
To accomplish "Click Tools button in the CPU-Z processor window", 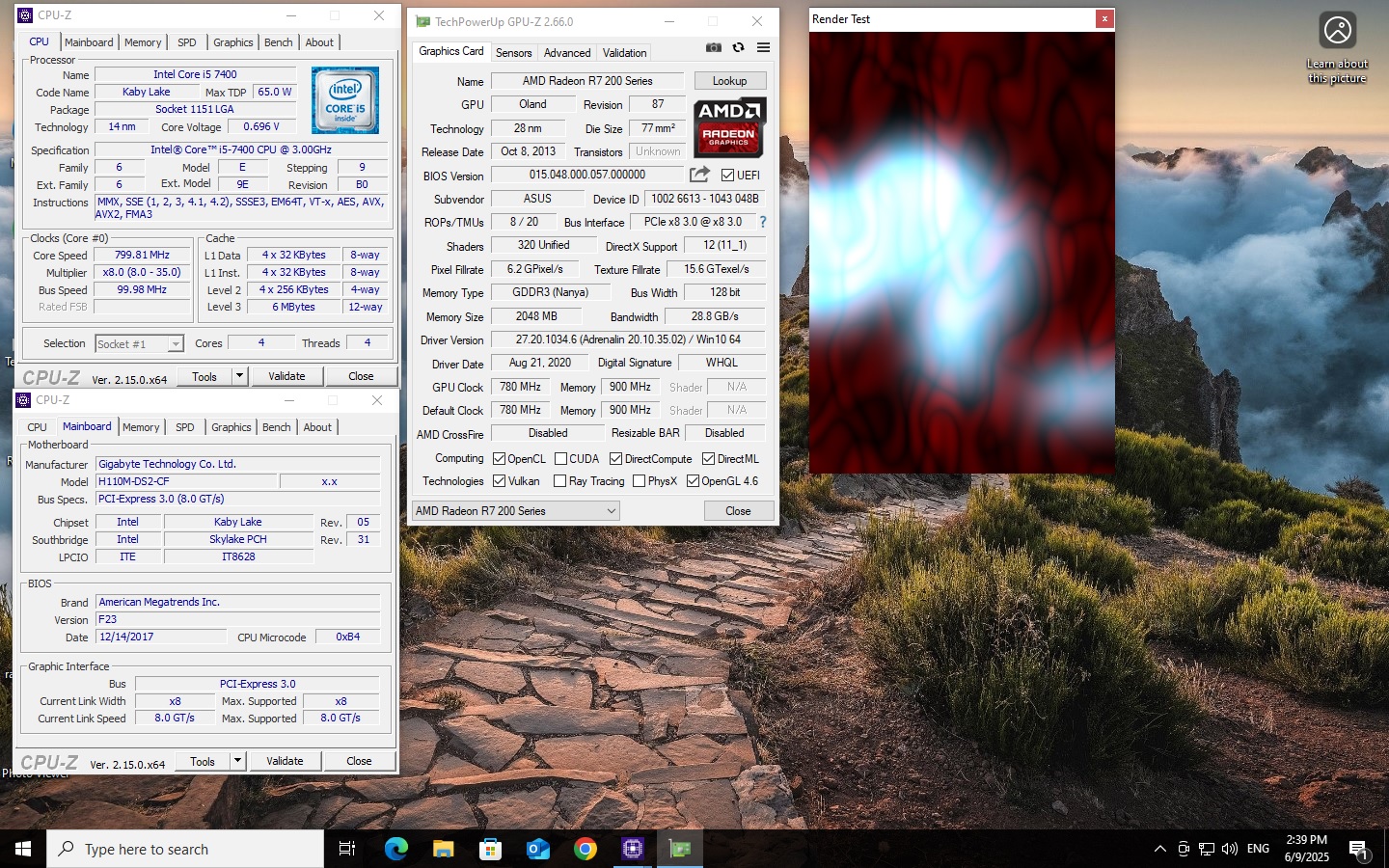I will 204,376.
